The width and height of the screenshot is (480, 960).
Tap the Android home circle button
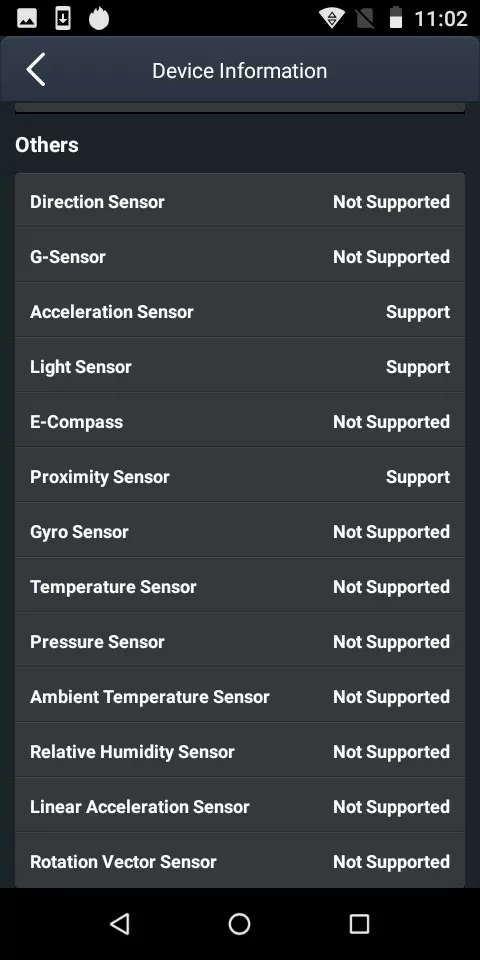click(x=239, y=923)
